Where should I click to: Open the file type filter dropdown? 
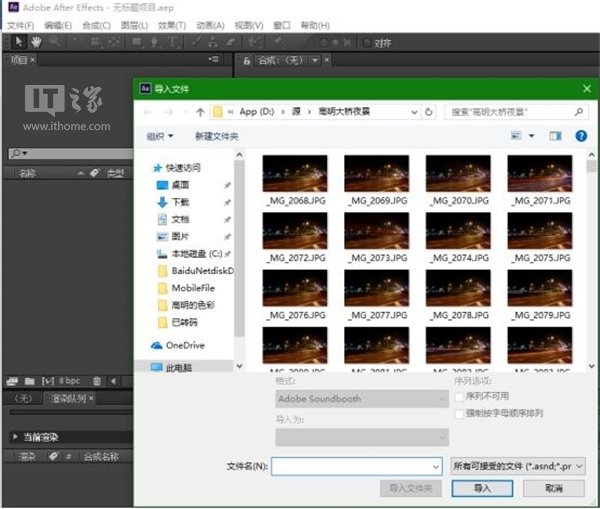518,466
